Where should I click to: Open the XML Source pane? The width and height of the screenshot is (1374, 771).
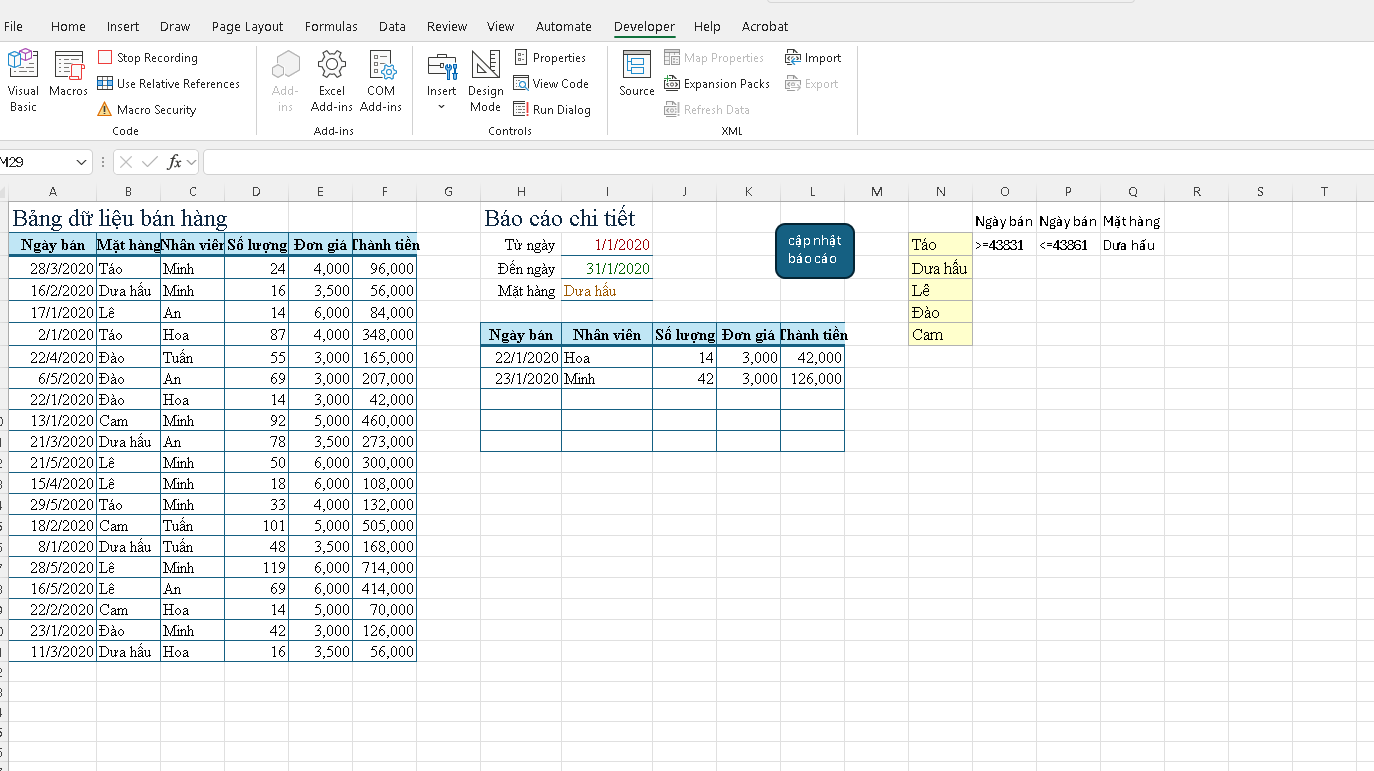pos(636,75)
